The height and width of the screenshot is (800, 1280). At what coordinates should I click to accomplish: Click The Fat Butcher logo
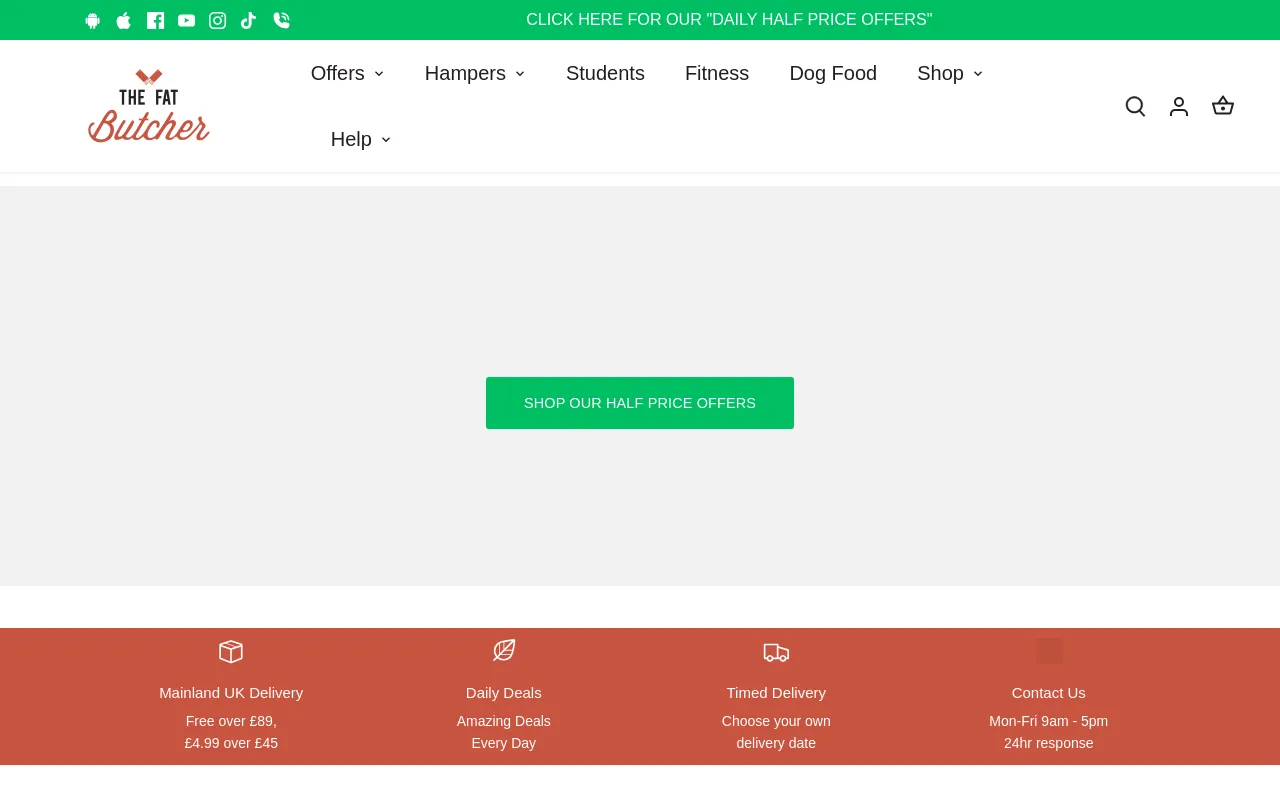[149, 106]
